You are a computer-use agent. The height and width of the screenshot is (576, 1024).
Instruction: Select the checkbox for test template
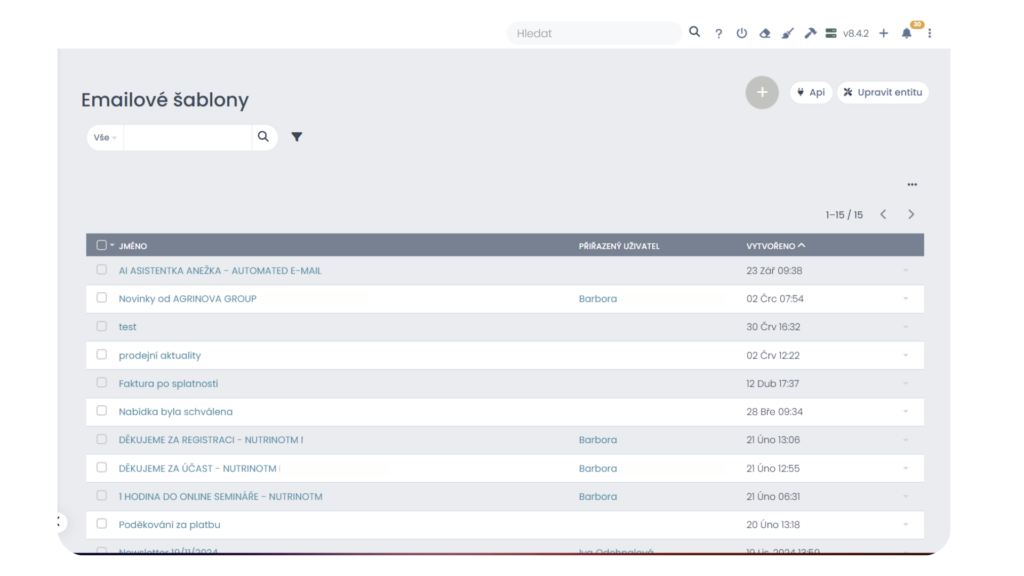101,326
